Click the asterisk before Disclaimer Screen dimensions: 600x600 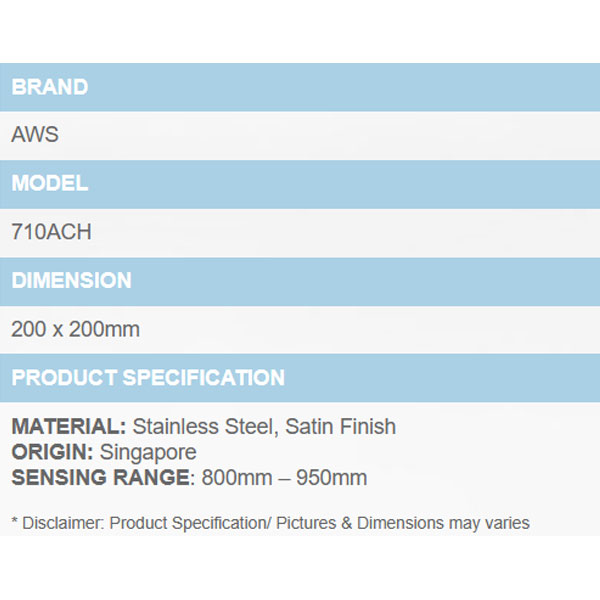[15, 522]
